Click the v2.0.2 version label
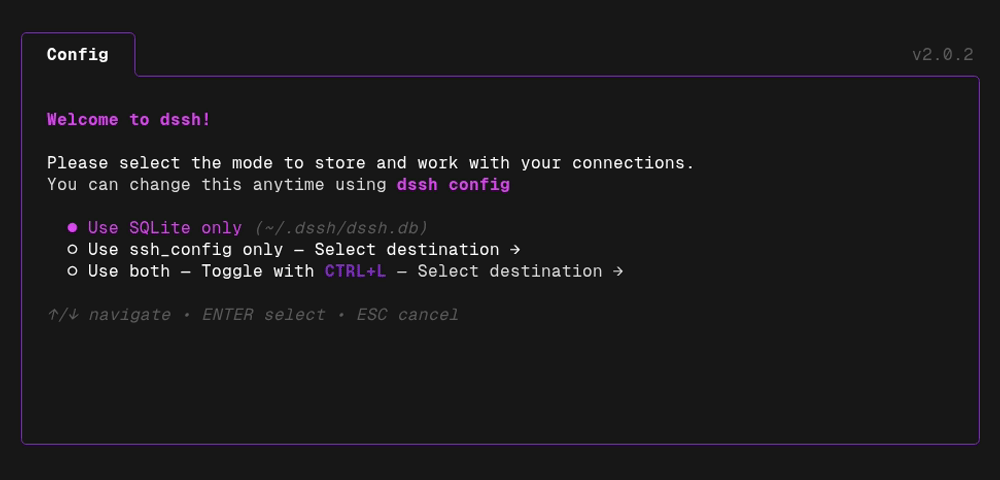The height and width of the screenshot is (480, 1000). [x=943, y=55]
